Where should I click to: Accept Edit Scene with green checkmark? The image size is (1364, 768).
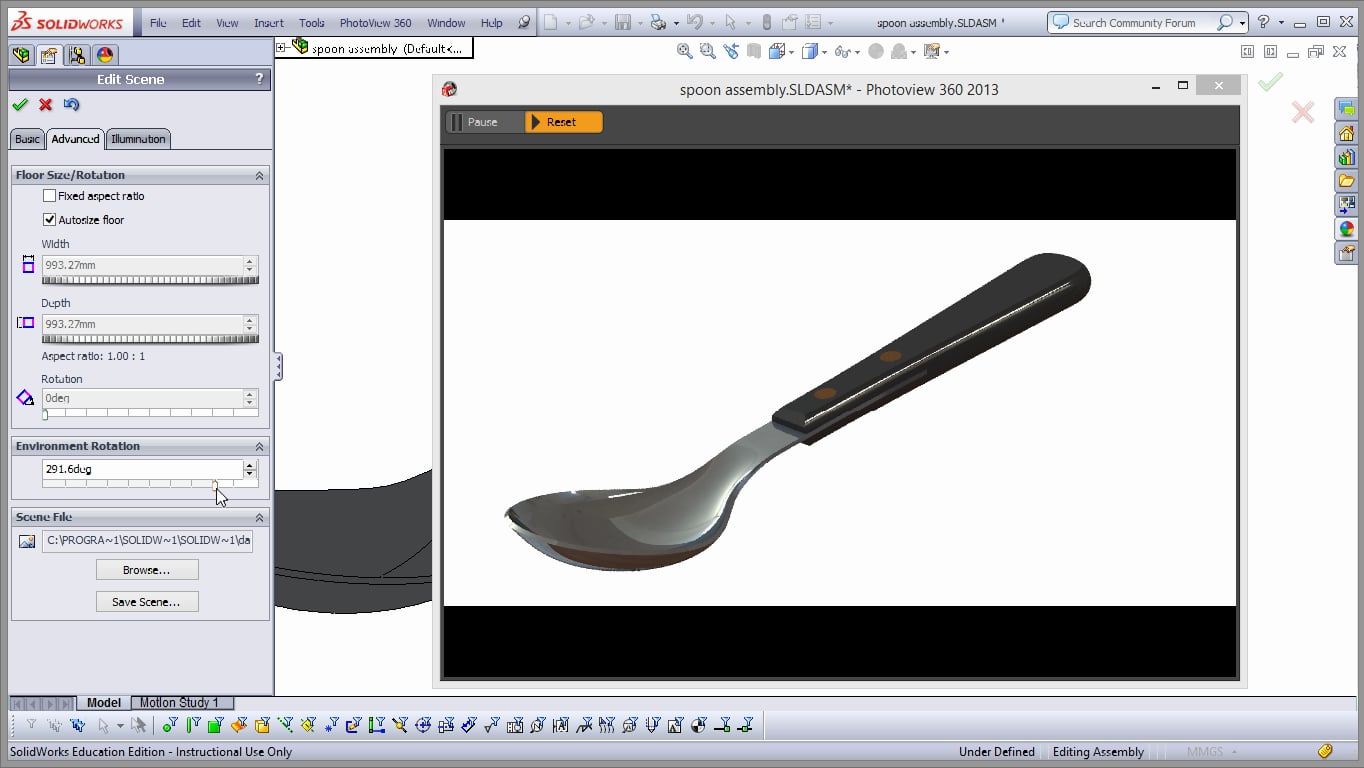[20, 104]
